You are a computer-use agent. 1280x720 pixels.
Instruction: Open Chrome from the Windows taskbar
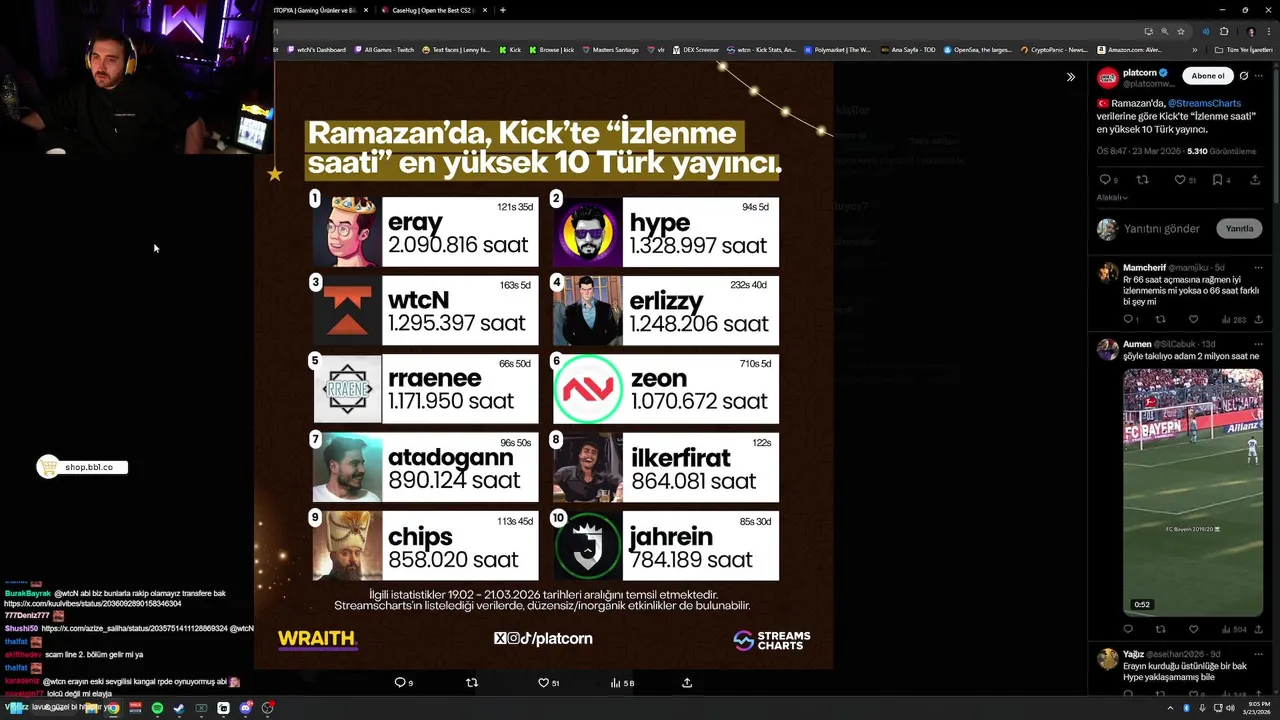113,708
